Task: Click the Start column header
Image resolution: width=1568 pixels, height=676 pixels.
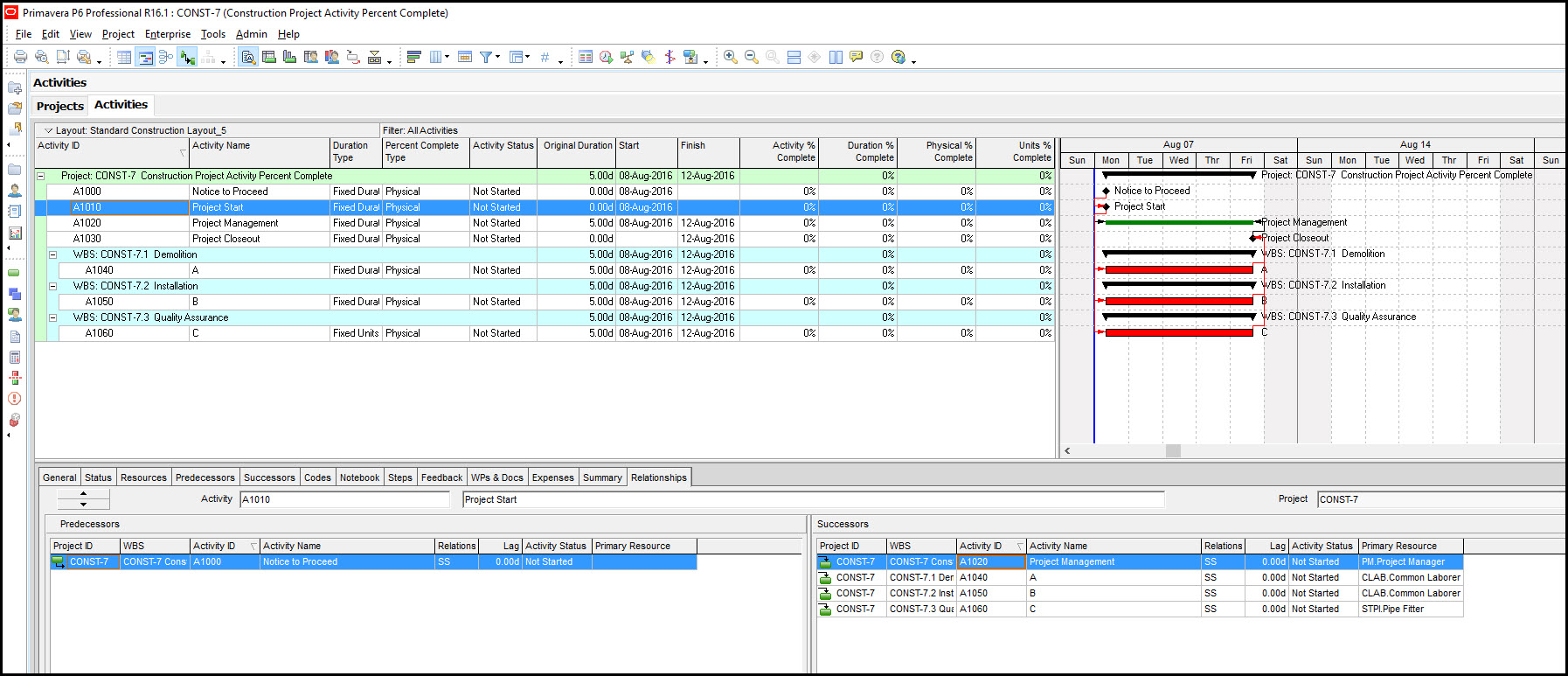Action: (647, 152)
